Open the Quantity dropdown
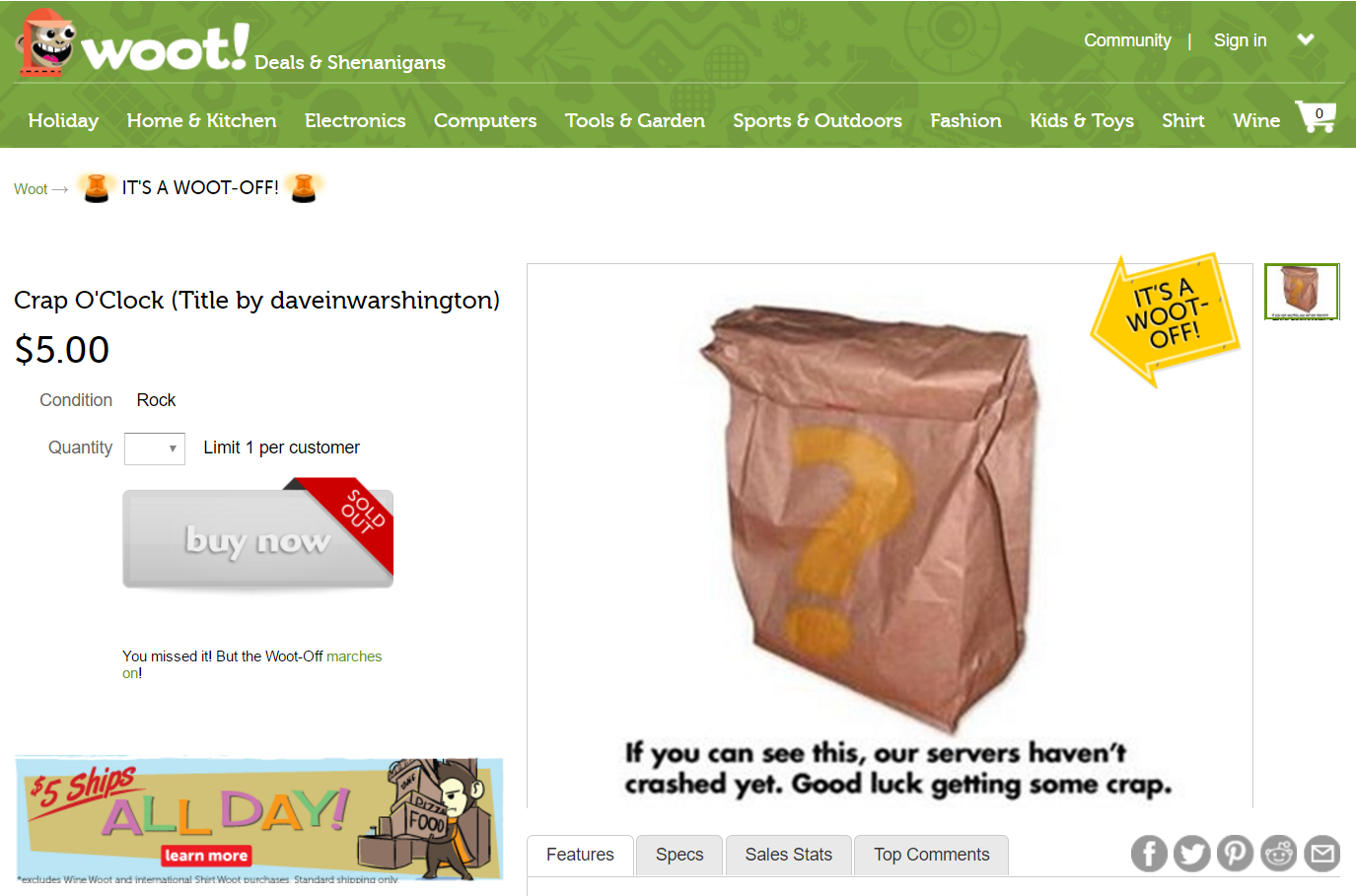The width and height of the screenshot is (1356, 896). pos(155,448)
